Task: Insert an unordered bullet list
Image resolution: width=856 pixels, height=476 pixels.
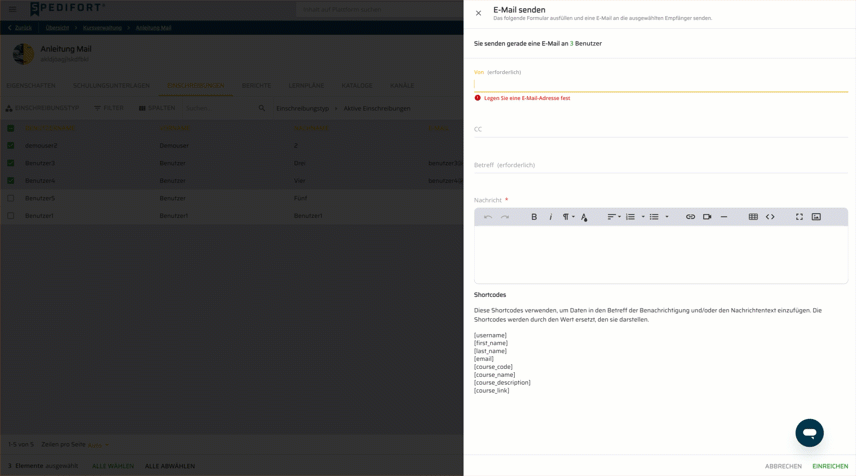Action: coord(653,217)
